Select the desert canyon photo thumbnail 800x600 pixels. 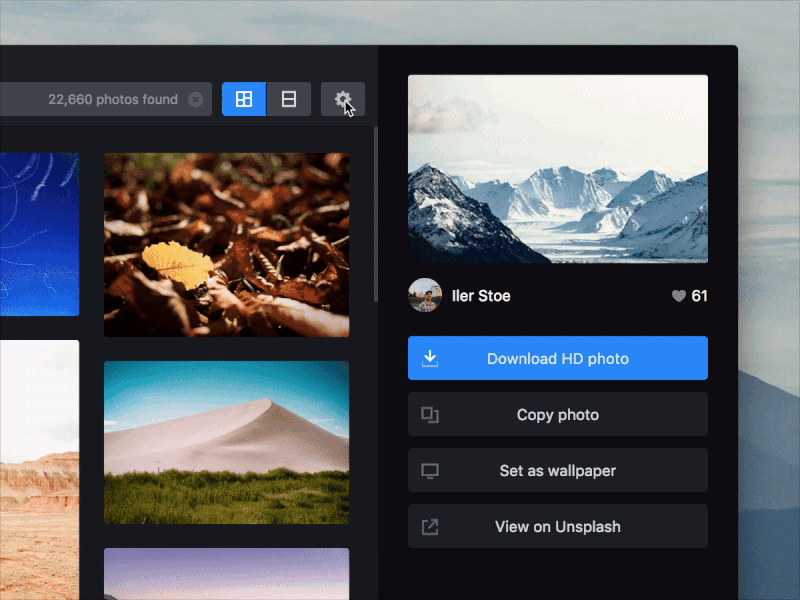click(39, 470)
